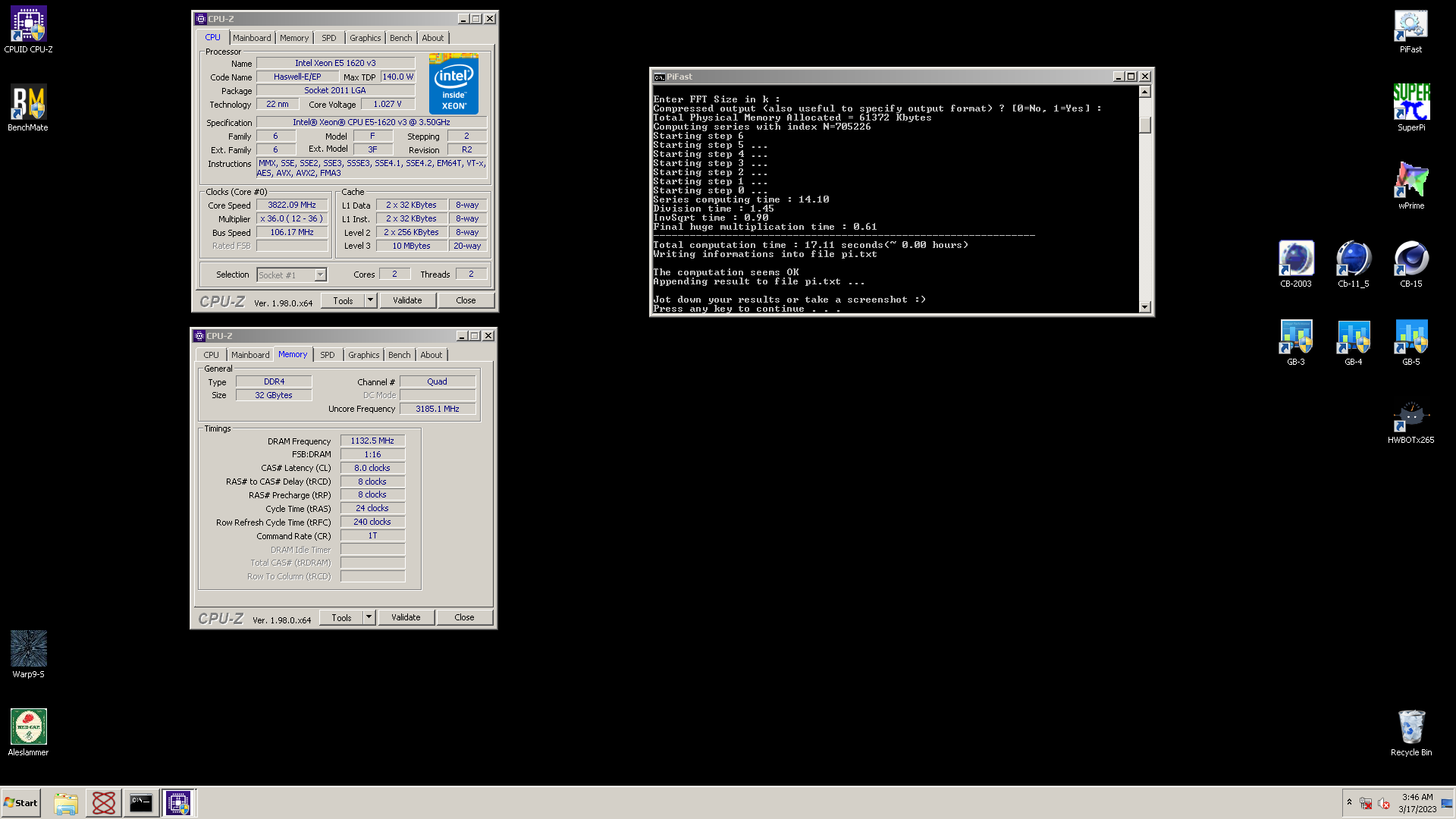Select Graphics tab in lower CPU-Z window

click(x=363, y=355)
